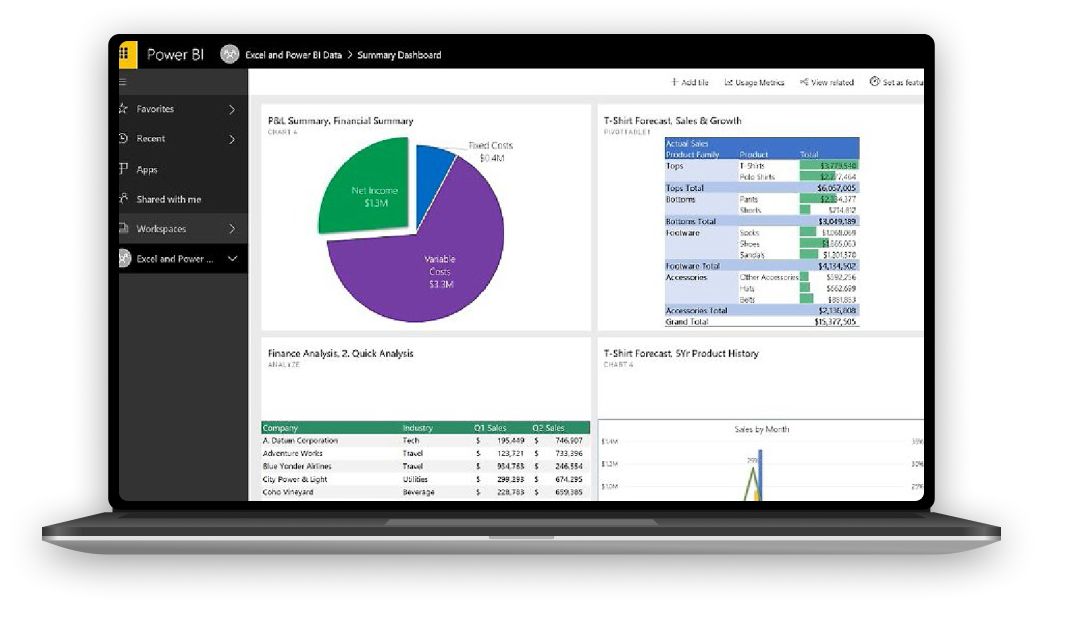
Task: Click the Shared with me person icon
Action: [123, 199]
